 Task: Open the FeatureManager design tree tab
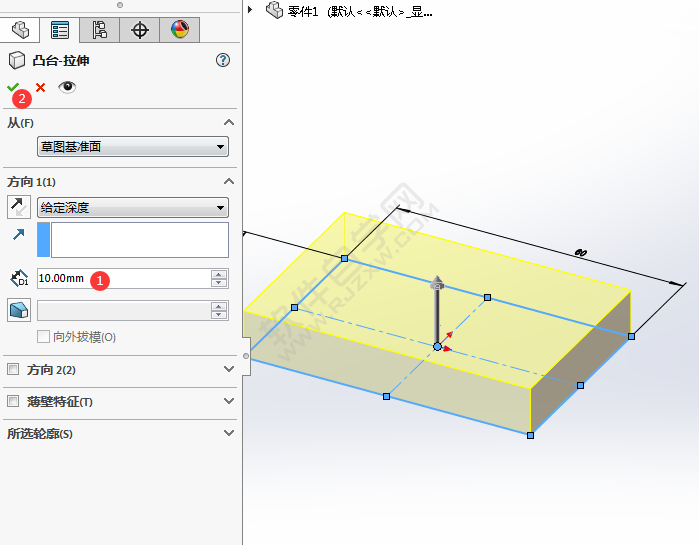point(20,30)
